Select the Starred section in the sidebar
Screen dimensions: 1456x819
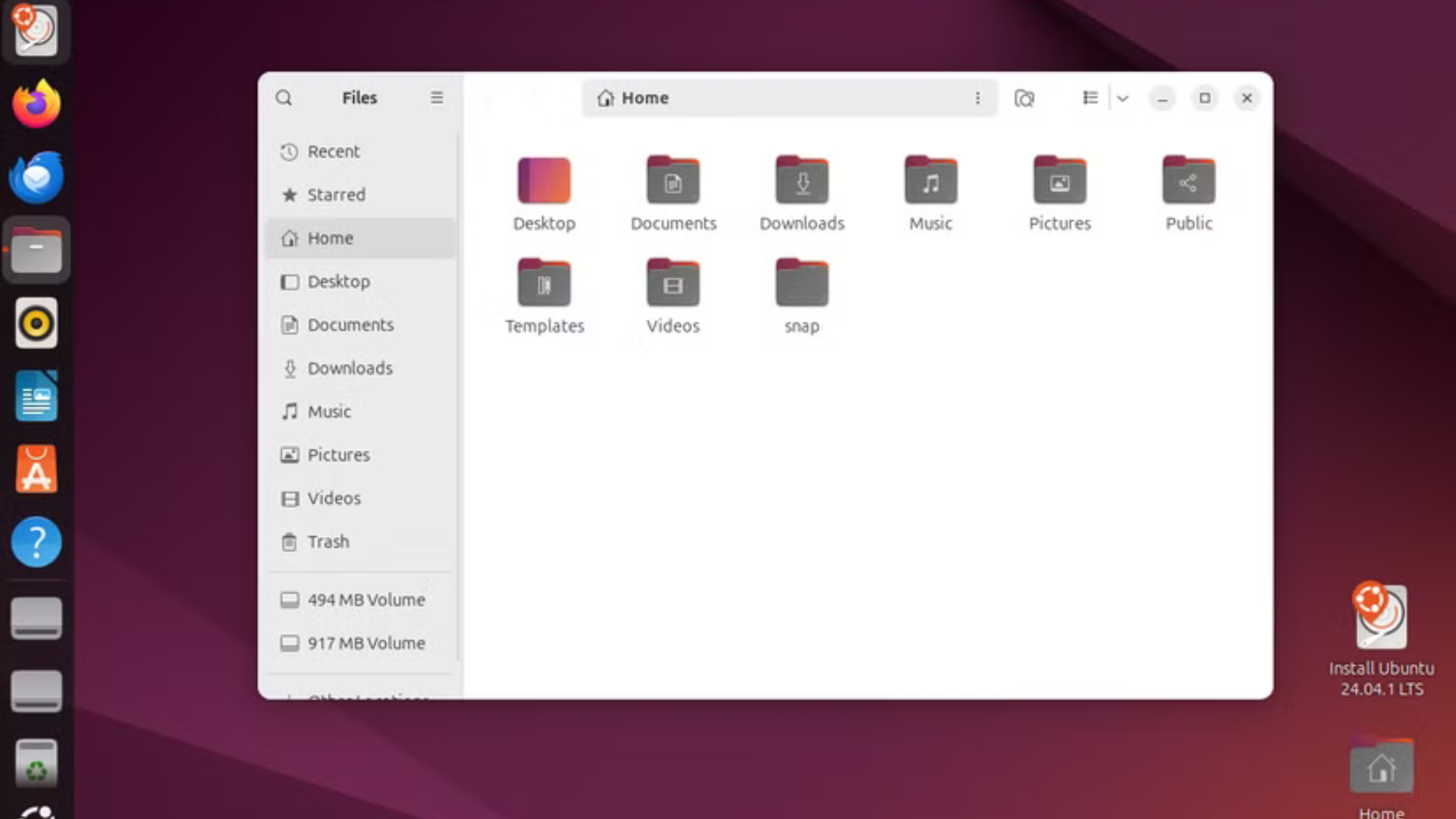336,195
